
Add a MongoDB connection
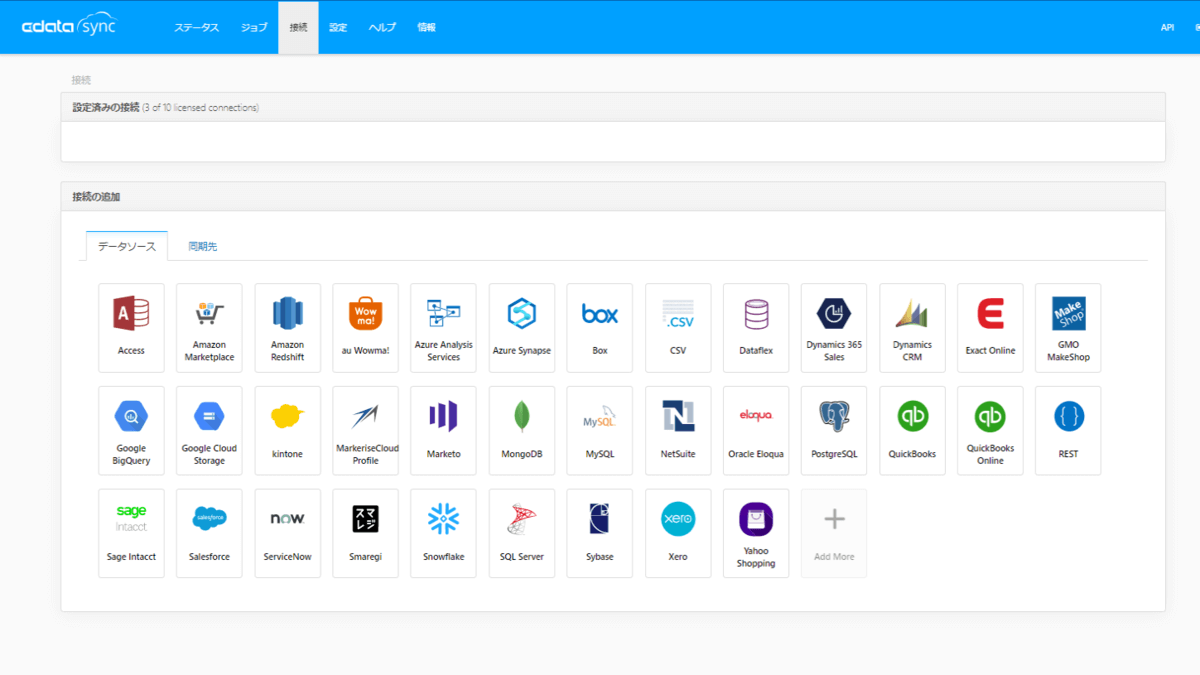point(521,431)
